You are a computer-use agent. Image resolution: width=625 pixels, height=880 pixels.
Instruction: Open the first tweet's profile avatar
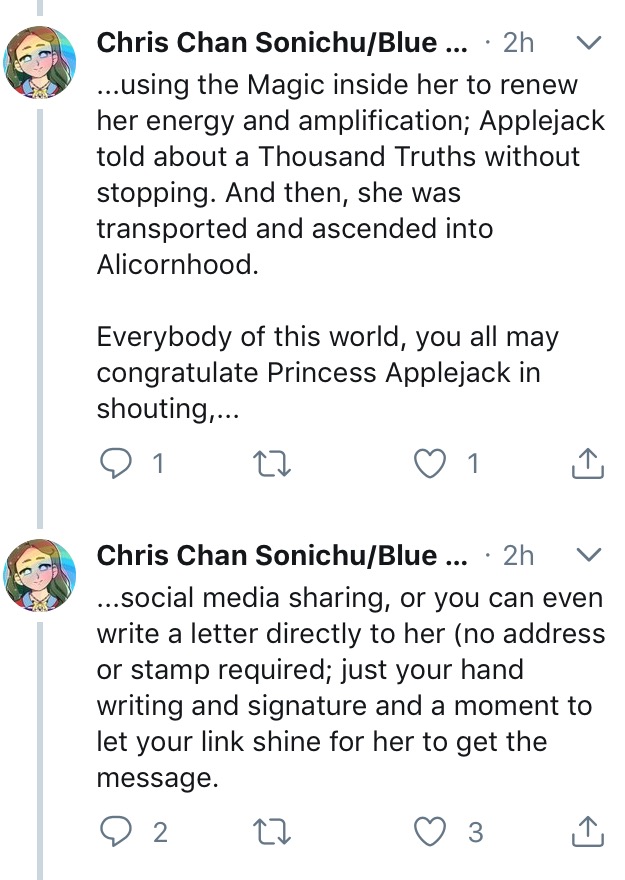tap(39, 62)
